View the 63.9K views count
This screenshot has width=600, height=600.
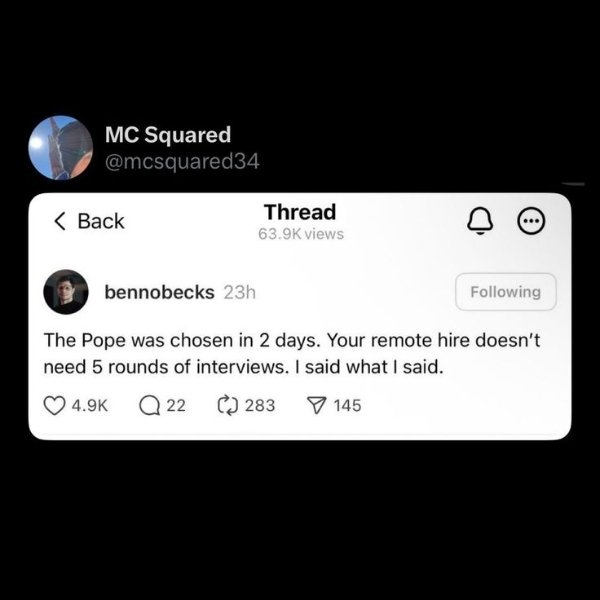pos(300,234)
